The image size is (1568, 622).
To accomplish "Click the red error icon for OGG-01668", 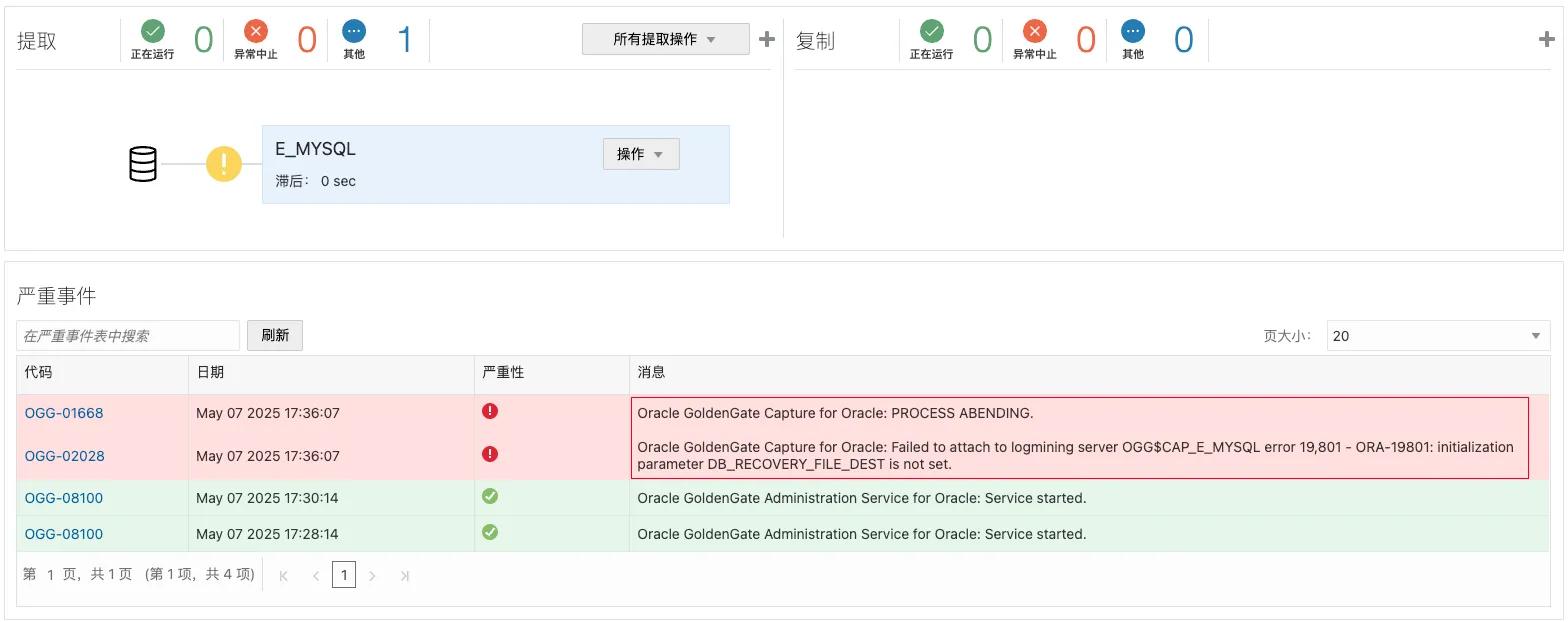I will tap(490, 411).
